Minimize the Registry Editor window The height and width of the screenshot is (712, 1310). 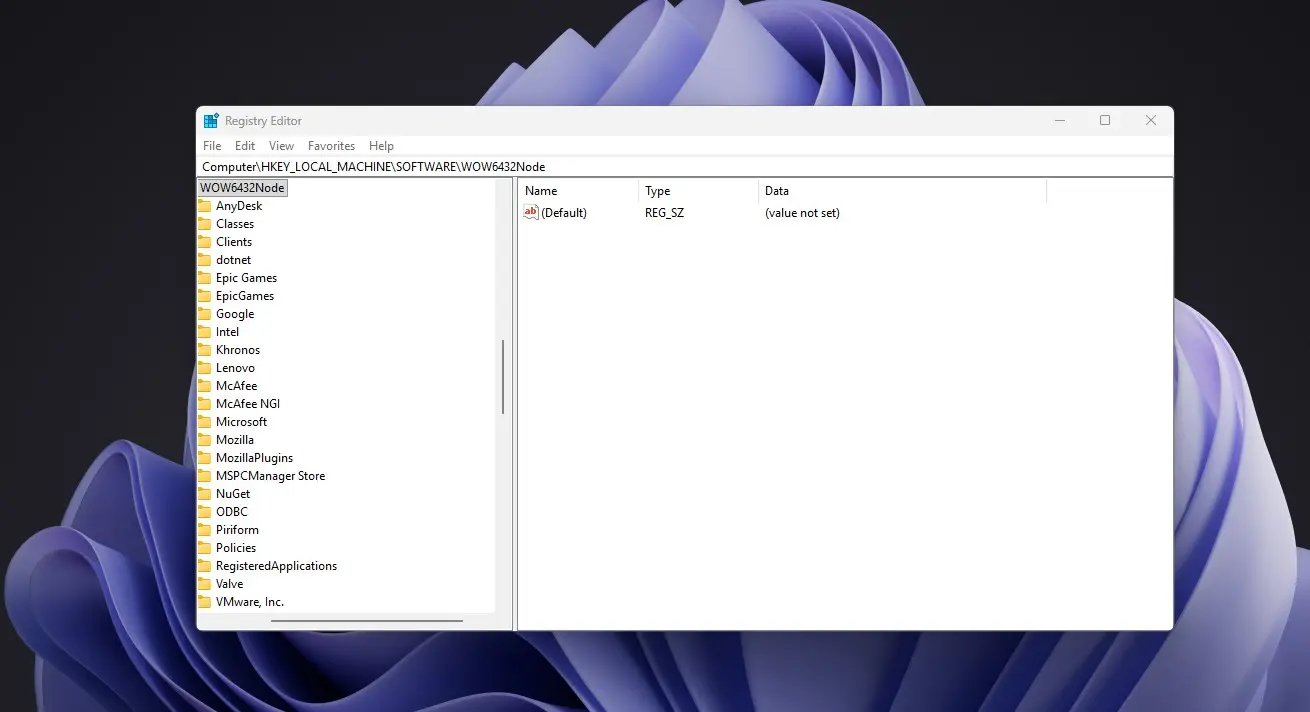tap(1059, 121)
